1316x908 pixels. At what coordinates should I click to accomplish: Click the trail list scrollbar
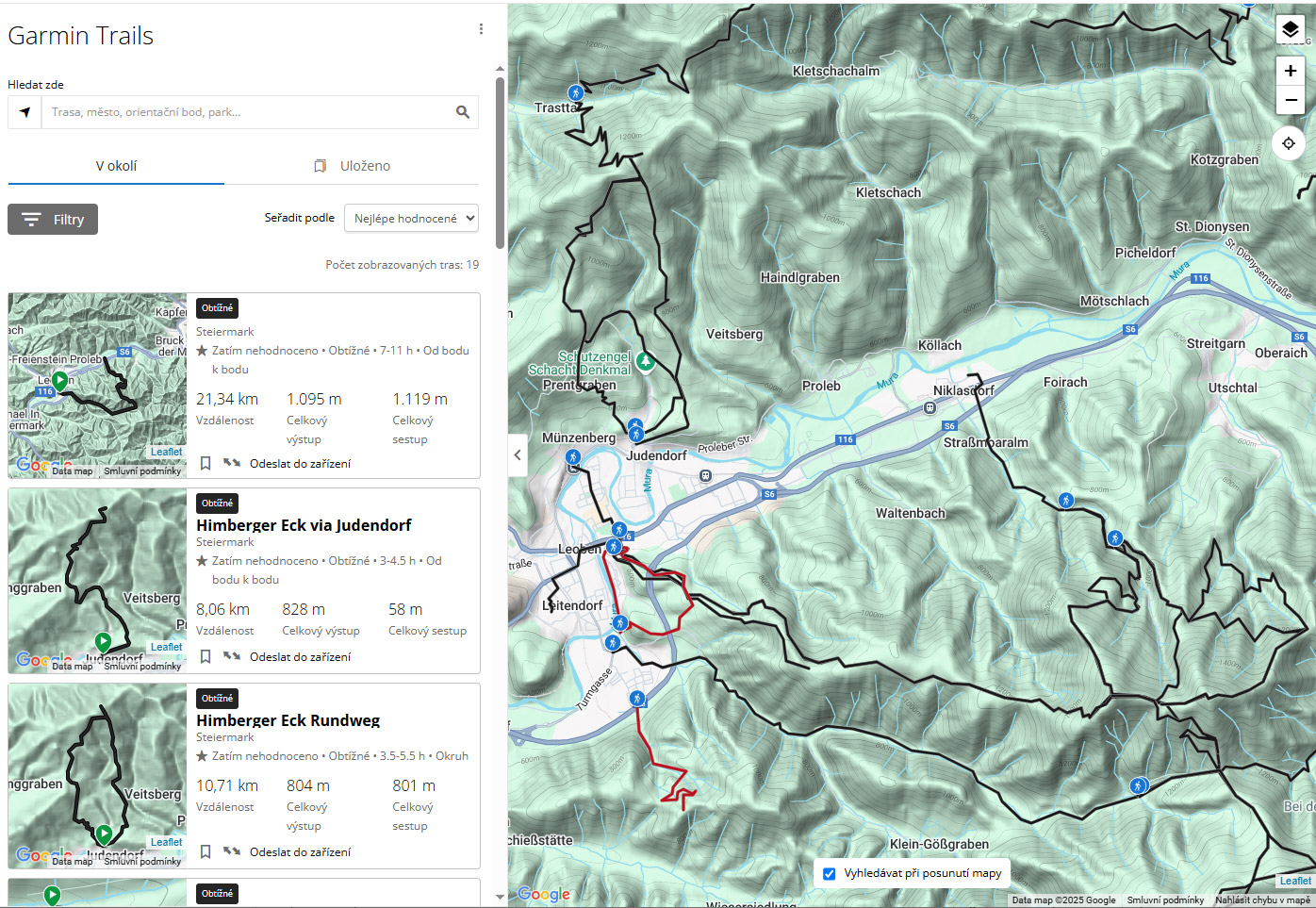500,162
